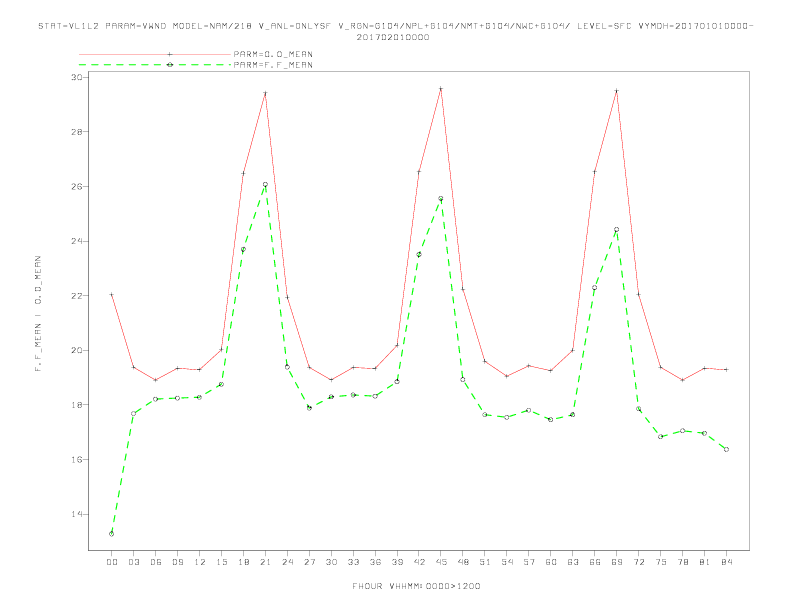Select the legend label PARM=O.O_MEAN
This screenshot has height=612, width=792.
[x=273, y=54]
